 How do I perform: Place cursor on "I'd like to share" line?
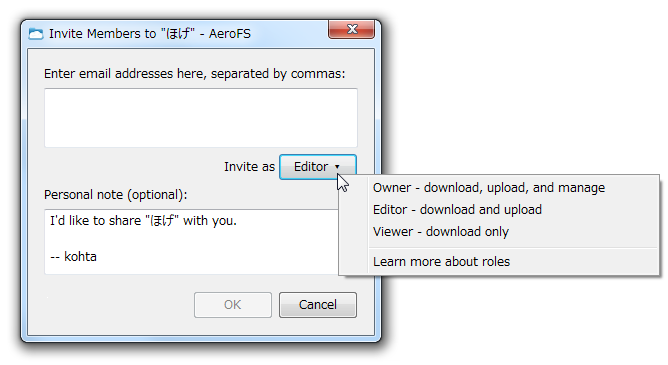click(143, 221)
